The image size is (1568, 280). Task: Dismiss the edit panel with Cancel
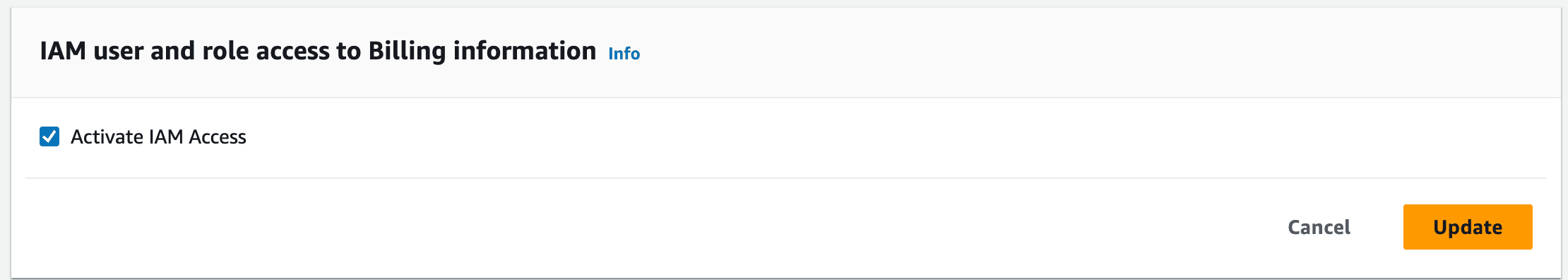1319,227
